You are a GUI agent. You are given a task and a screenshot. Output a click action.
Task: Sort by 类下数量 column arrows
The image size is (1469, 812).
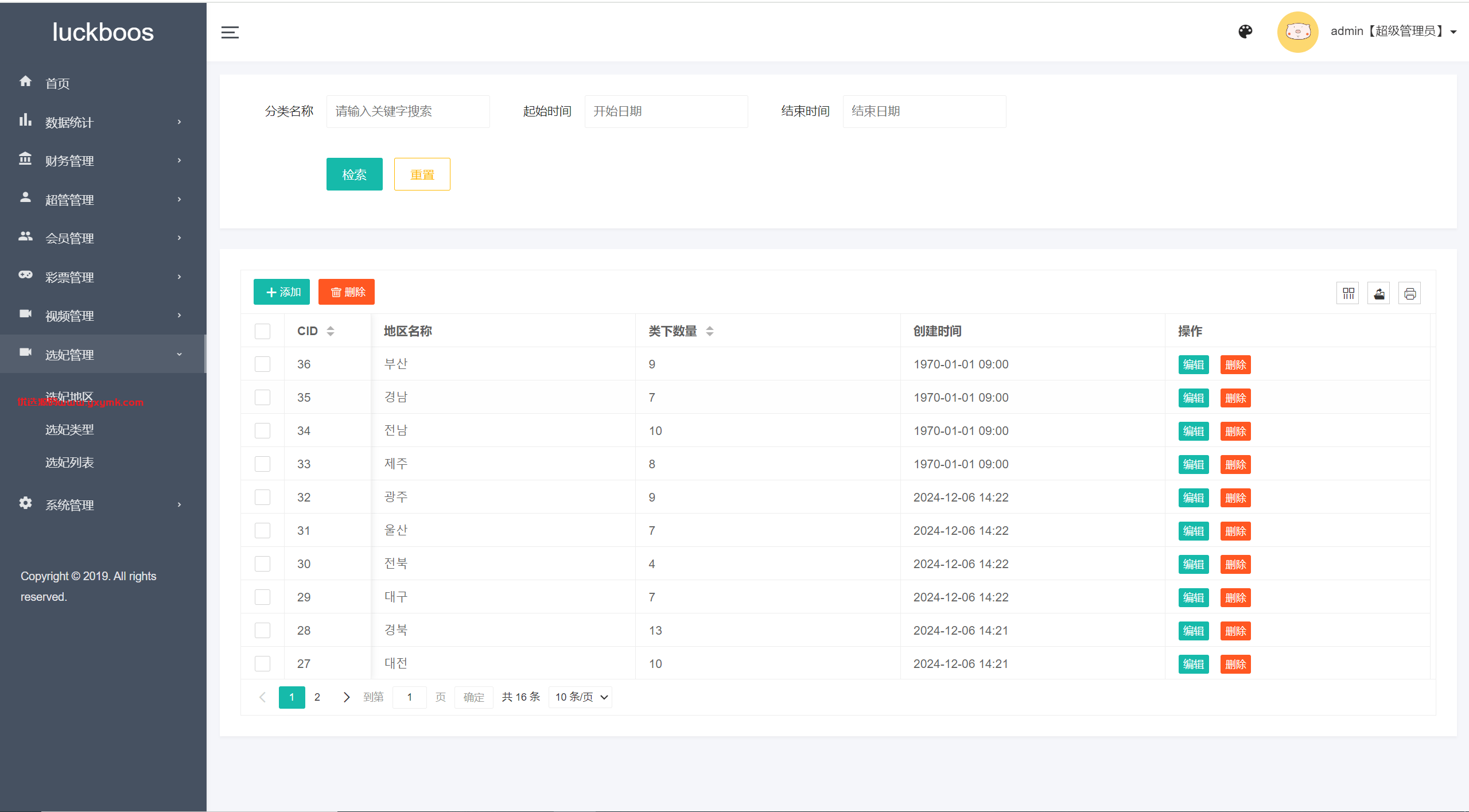(x=709, y=331)
